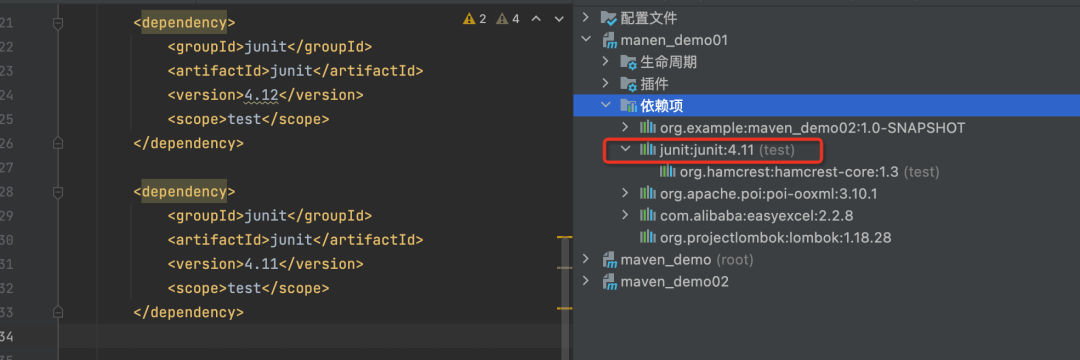Click the 插件 plugins folder icon

pyautogui.click(x=628, y=84)
